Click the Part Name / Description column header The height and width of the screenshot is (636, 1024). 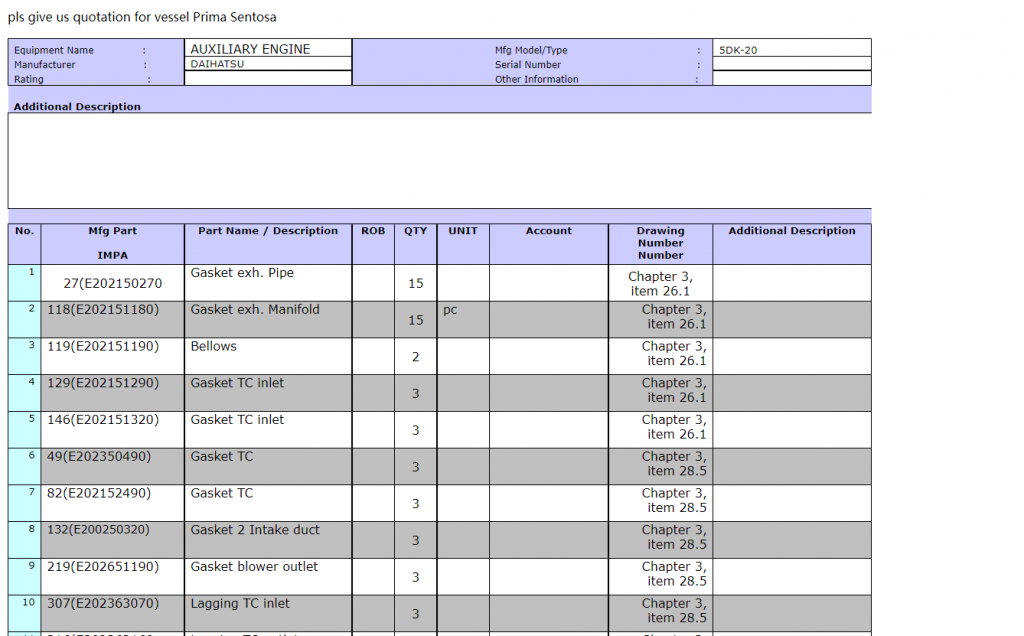click(x=268, y=231)
